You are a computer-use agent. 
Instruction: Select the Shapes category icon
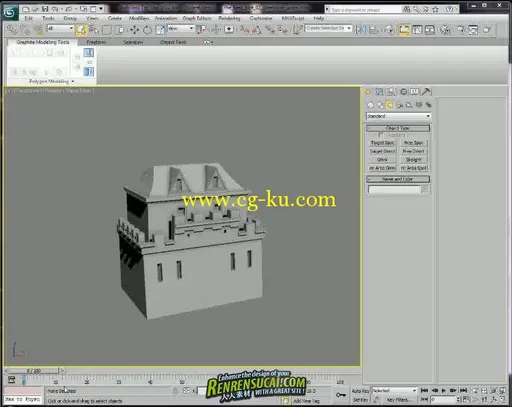(x=380, y=105)
